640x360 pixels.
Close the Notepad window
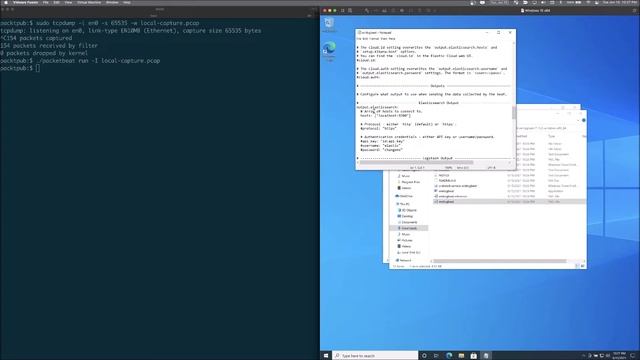[510, 32]
